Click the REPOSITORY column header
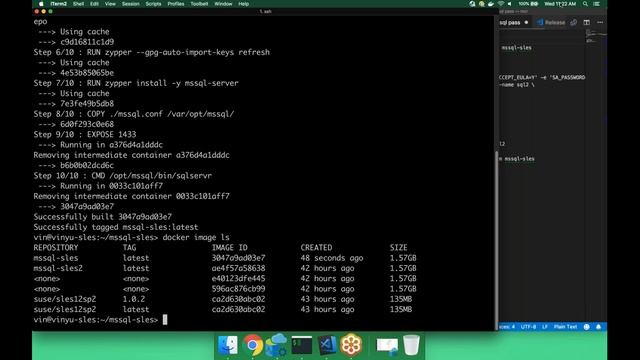The height and width of the screenshot is (360, 640). (56, 247)
